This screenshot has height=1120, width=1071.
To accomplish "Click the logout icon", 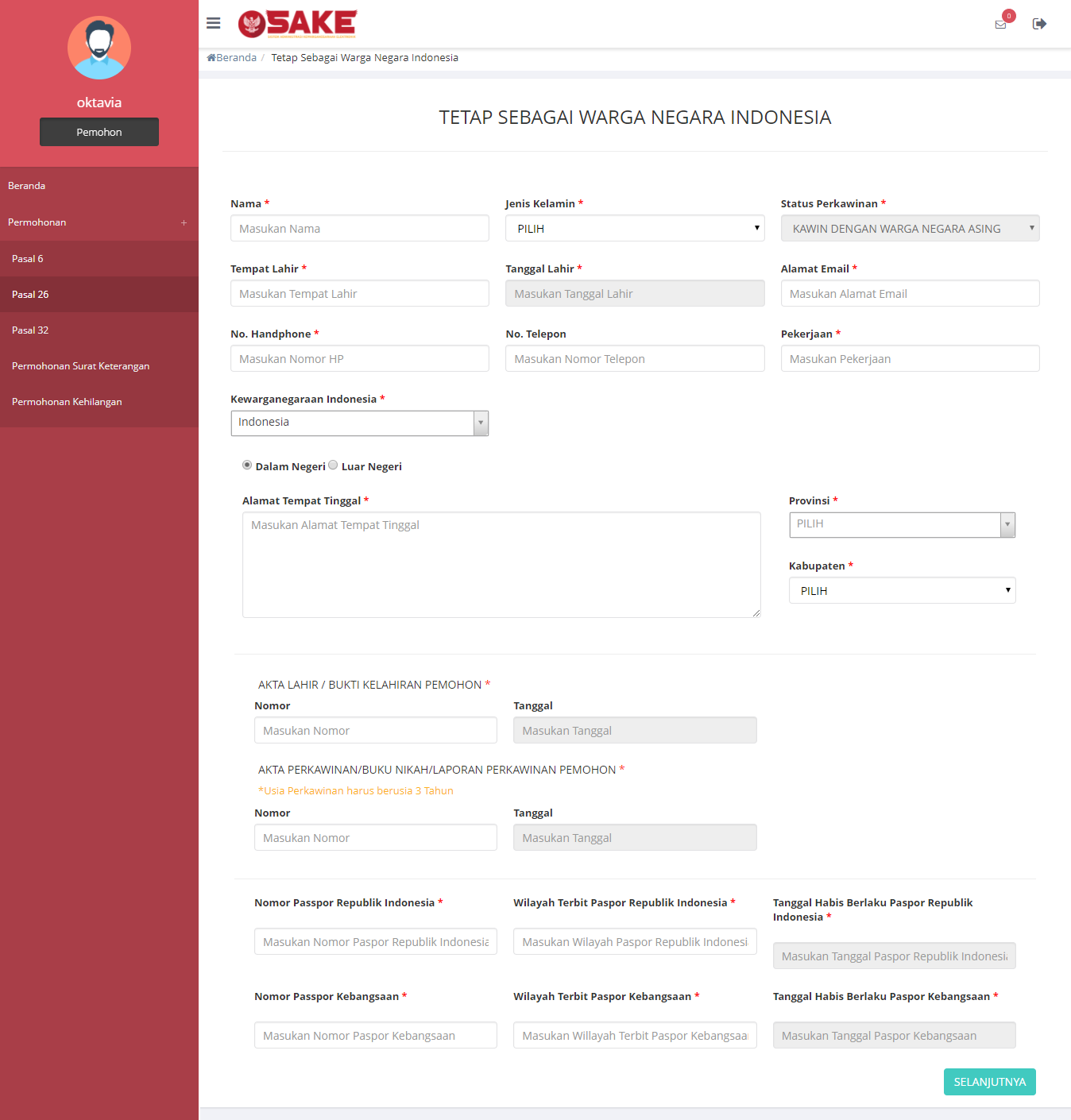I will point(1038,24).
